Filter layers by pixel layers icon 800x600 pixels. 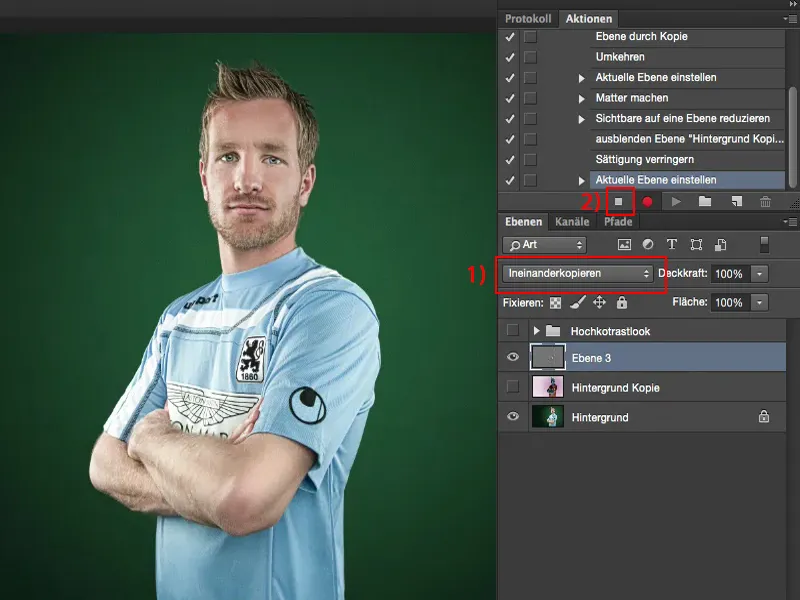pyautogui.click(x=624, y=244)
